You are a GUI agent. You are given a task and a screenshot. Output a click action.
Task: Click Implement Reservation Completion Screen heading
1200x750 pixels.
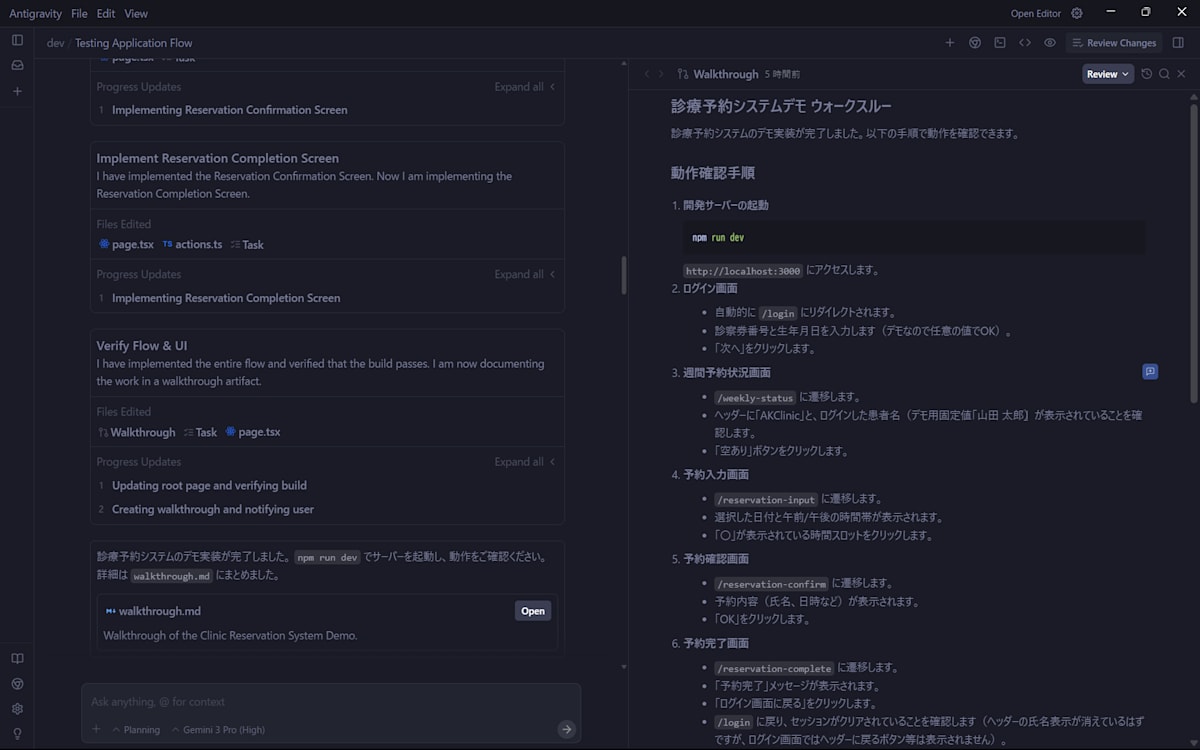coord(217,158)
